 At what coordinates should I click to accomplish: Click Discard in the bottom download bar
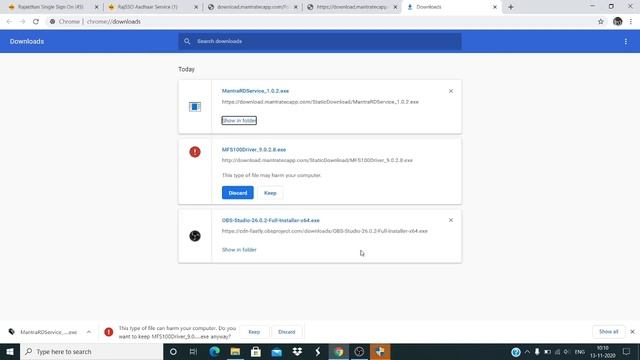(x=287, y=332)
